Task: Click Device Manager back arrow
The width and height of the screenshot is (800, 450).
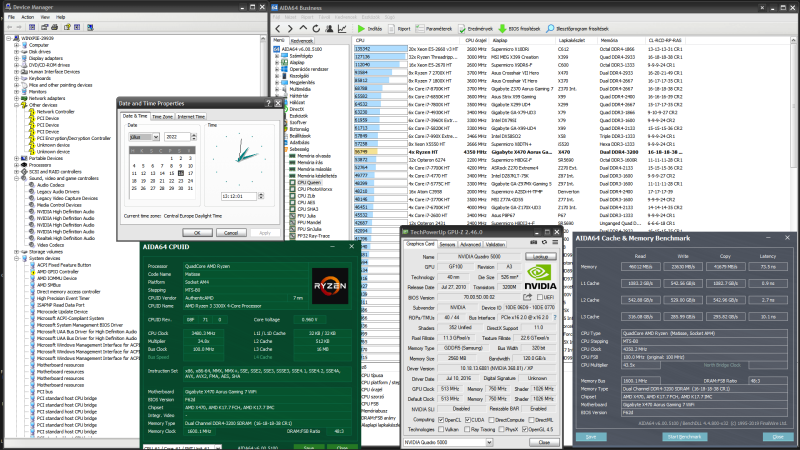Action: [9, 27]
